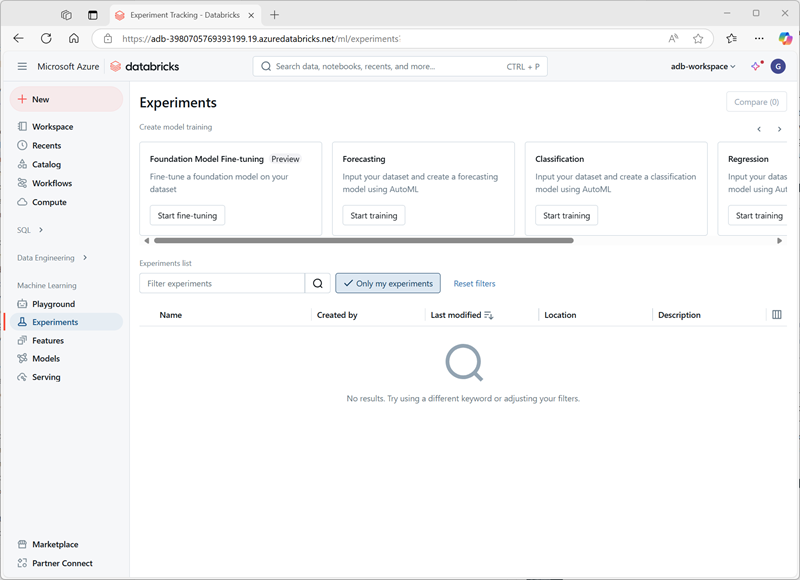
Task: Open browser settings and more menu
Action: pyautogui.click(x=759, y=38)
